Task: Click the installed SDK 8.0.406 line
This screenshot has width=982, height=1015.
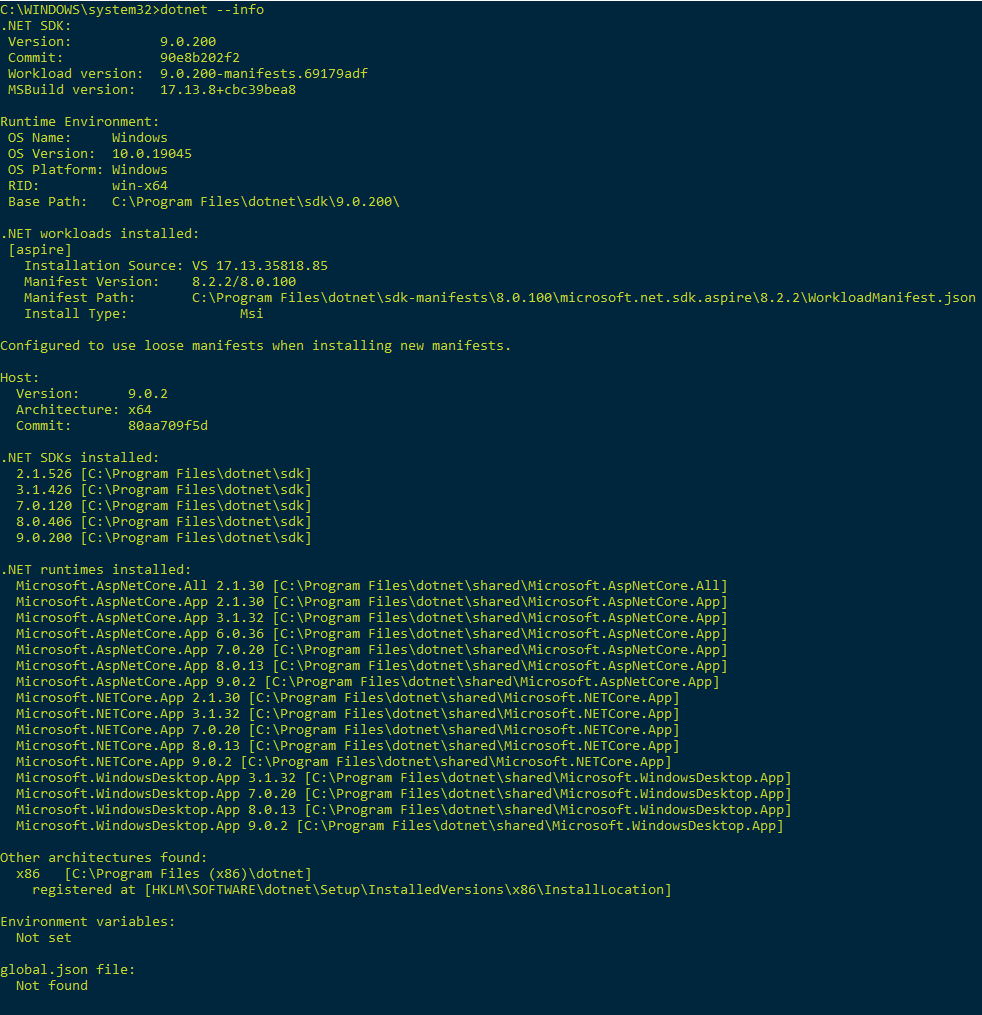Action: 164,522
